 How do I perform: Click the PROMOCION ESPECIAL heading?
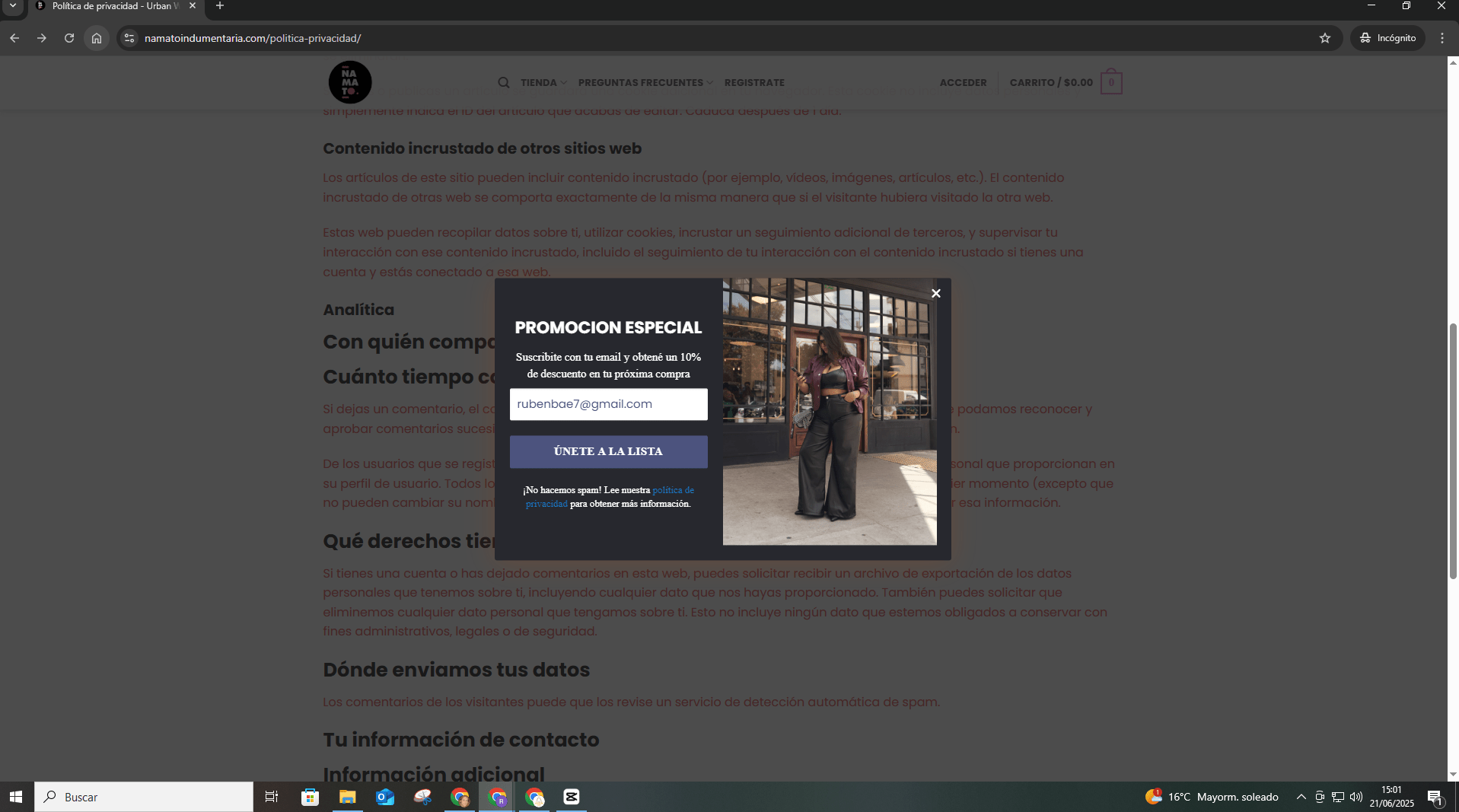(x=608, y=327)
